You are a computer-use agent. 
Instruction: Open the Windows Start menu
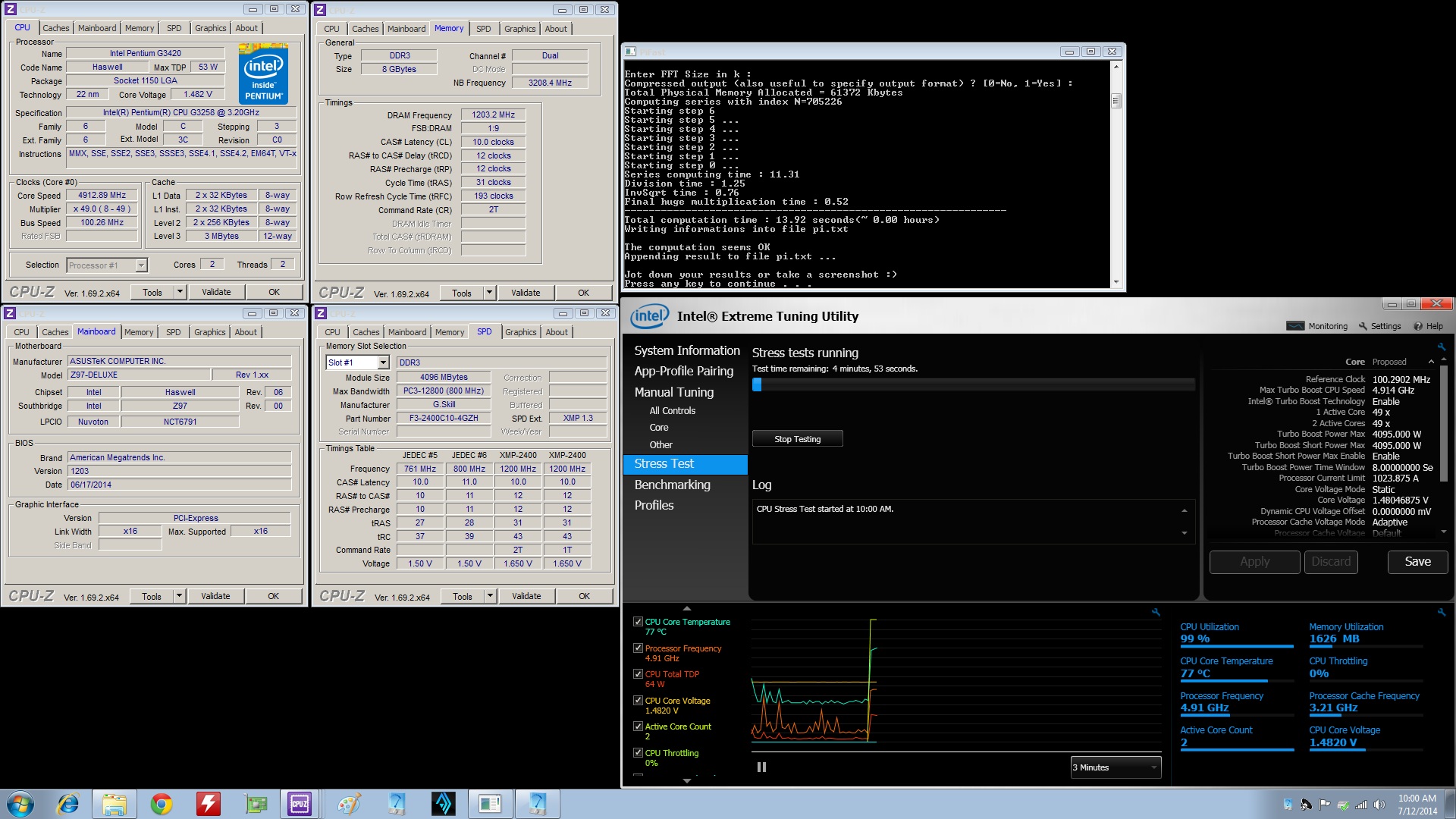point(20,804)
